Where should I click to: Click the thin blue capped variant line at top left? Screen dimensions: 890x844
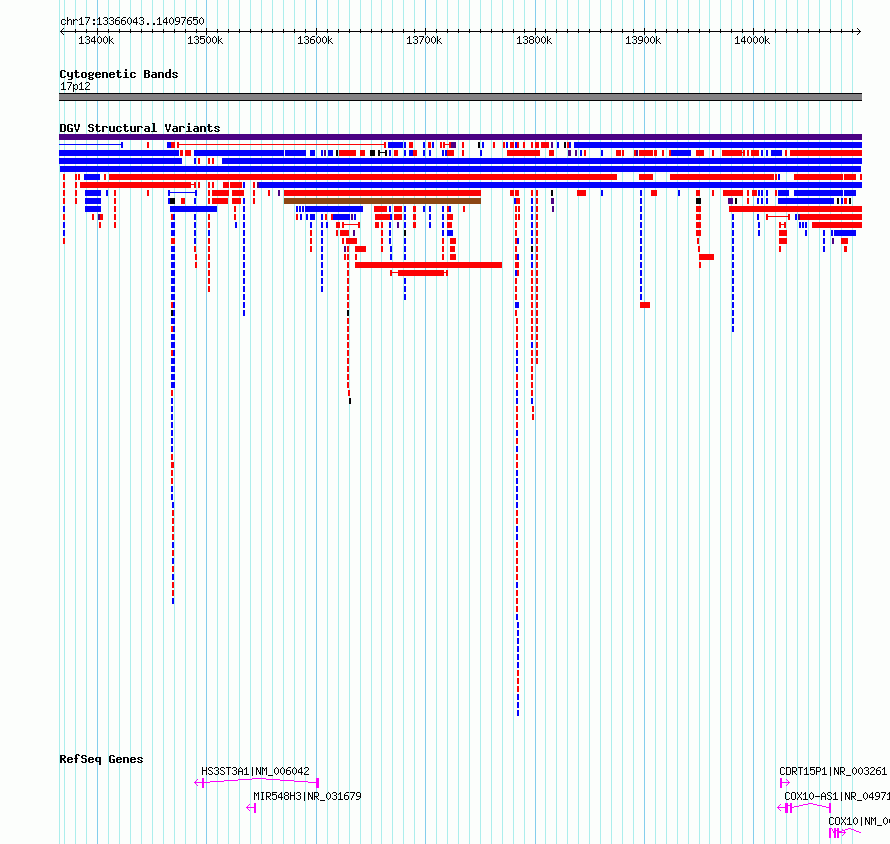tap(91, 145)
